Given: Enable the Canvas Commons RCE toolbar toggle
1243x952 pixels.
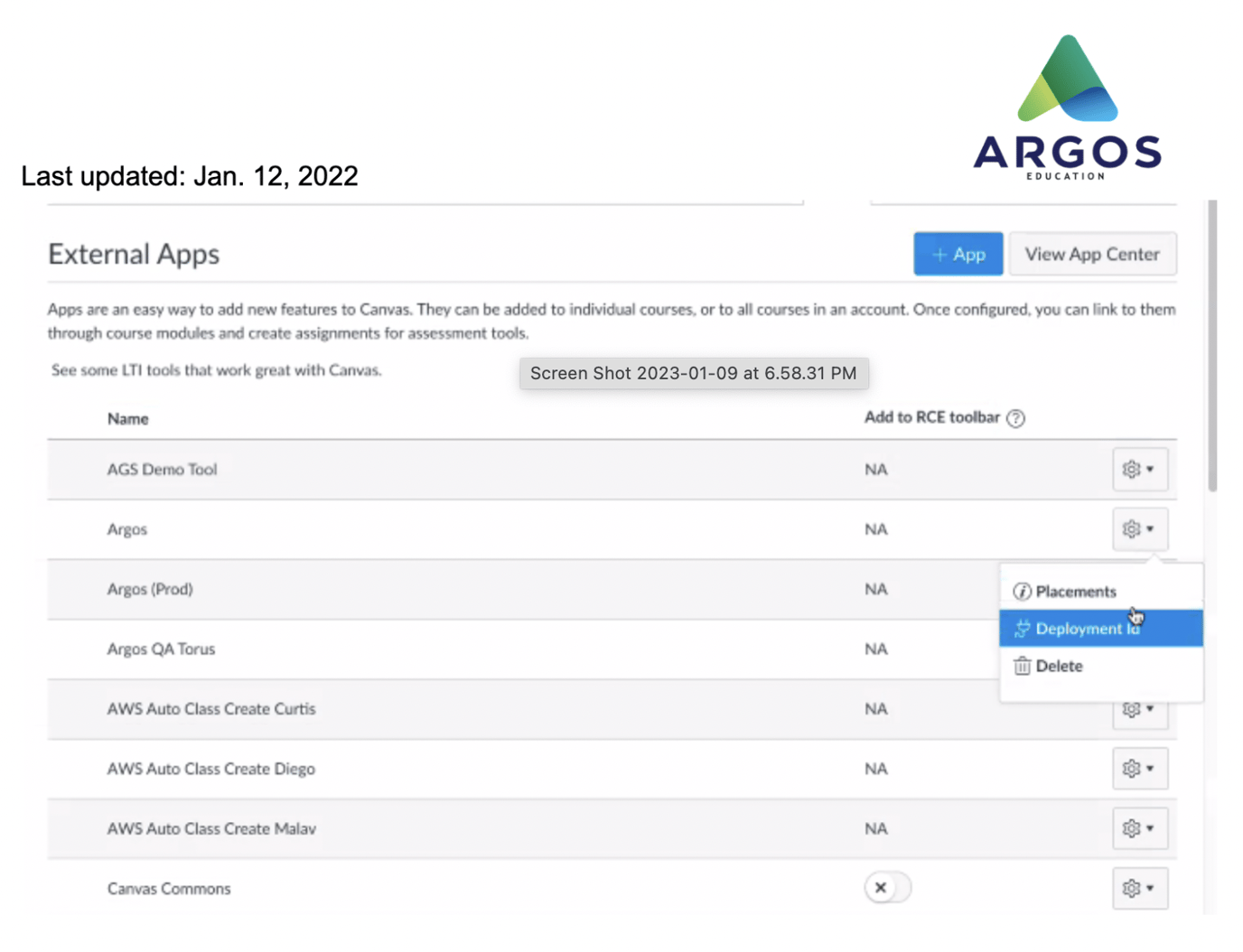Looking at the screenshot, I should (887, 888).
